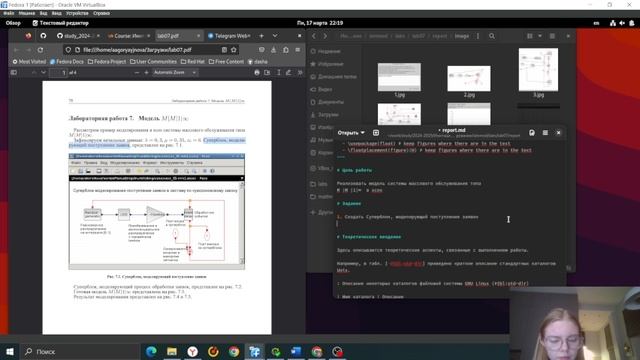Switch to Telegram Web tab
Image resolution: width=640 pixels, height=360 pixels.
click(229, 36)
